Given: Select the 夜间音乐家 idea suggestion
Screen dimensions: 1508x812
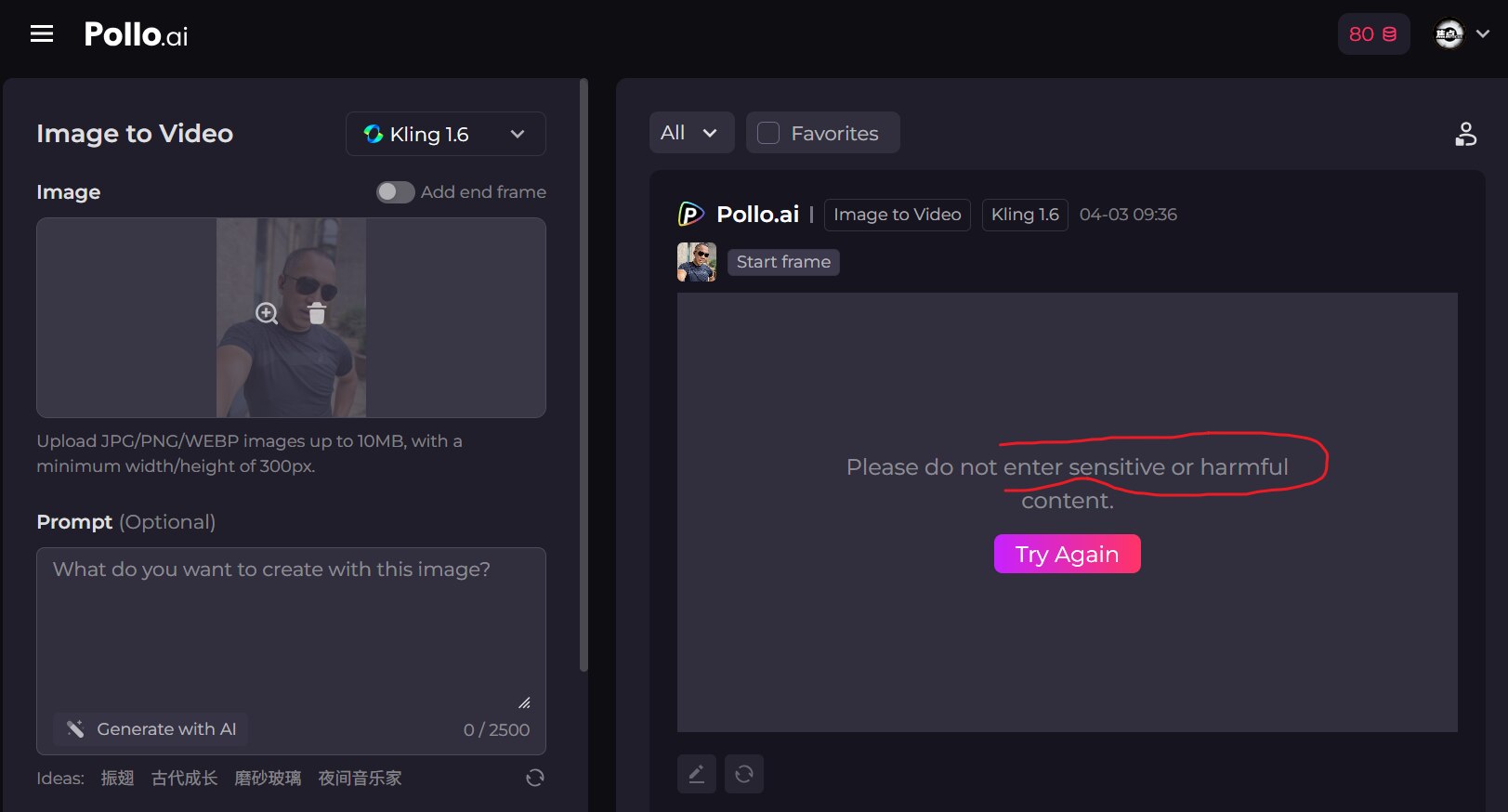Looking at the screenshot, I should tap(360, 779).
